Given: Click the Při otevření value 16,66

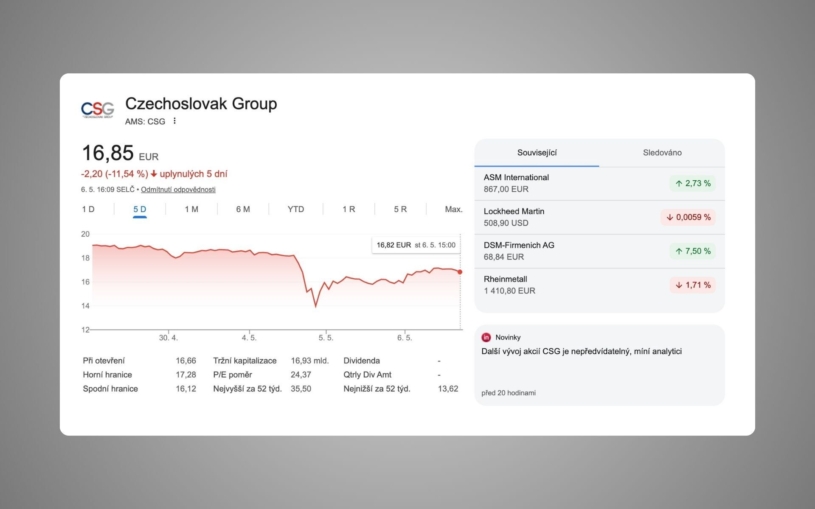Looking at the screenshot, I should click(x=186, y=361).
